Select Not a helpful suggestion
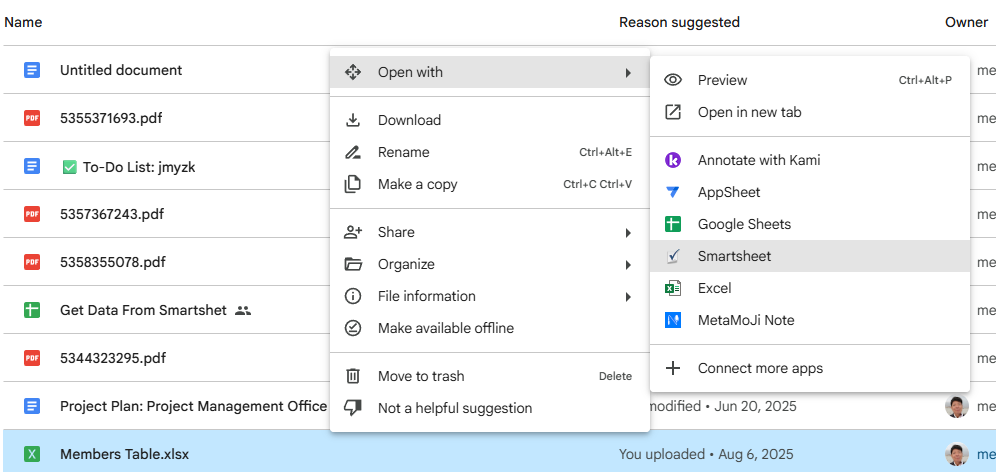 489,408
